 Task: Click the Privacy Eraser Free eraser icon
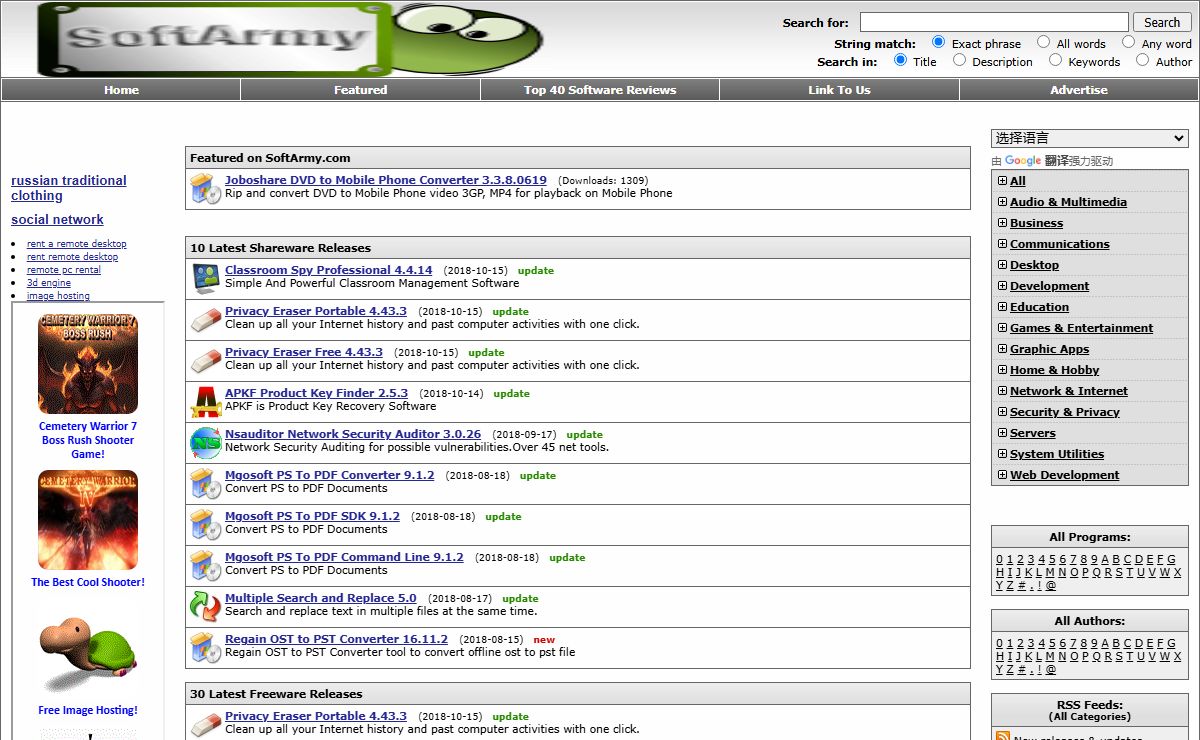pyautogui.click(x=205, y=360)
